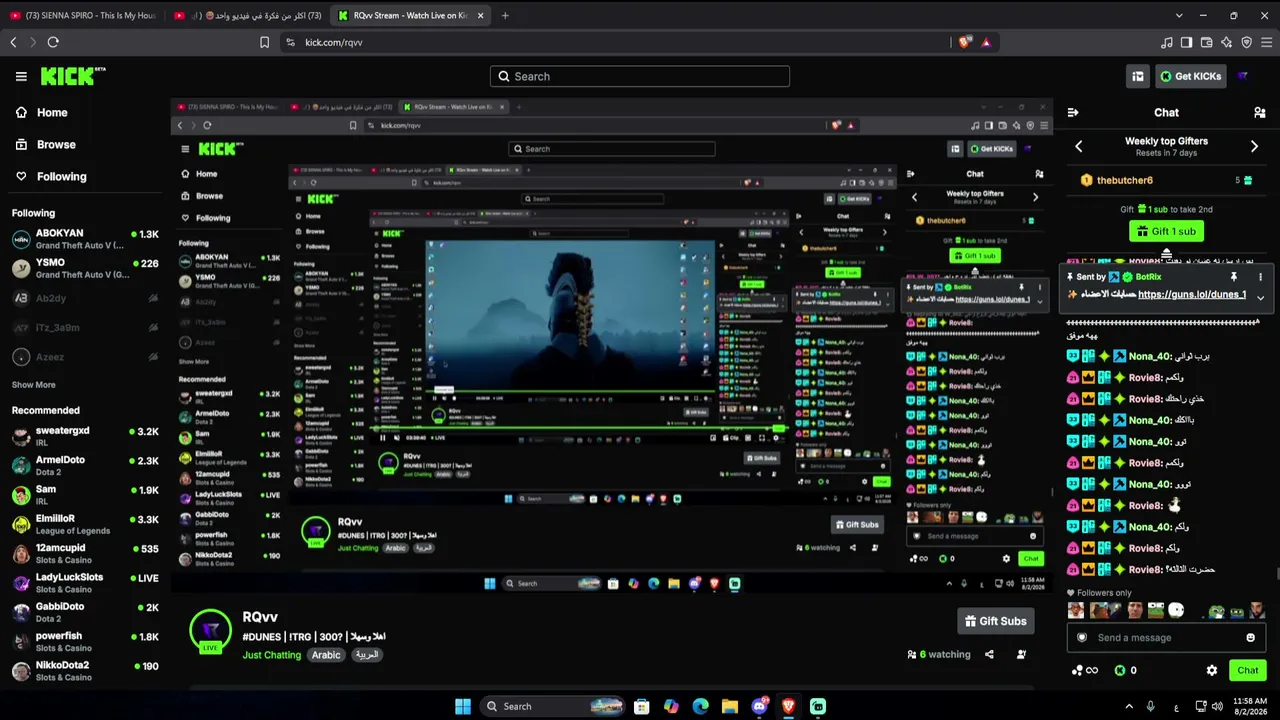Close the RQvv Stream tab

(480, 16)
